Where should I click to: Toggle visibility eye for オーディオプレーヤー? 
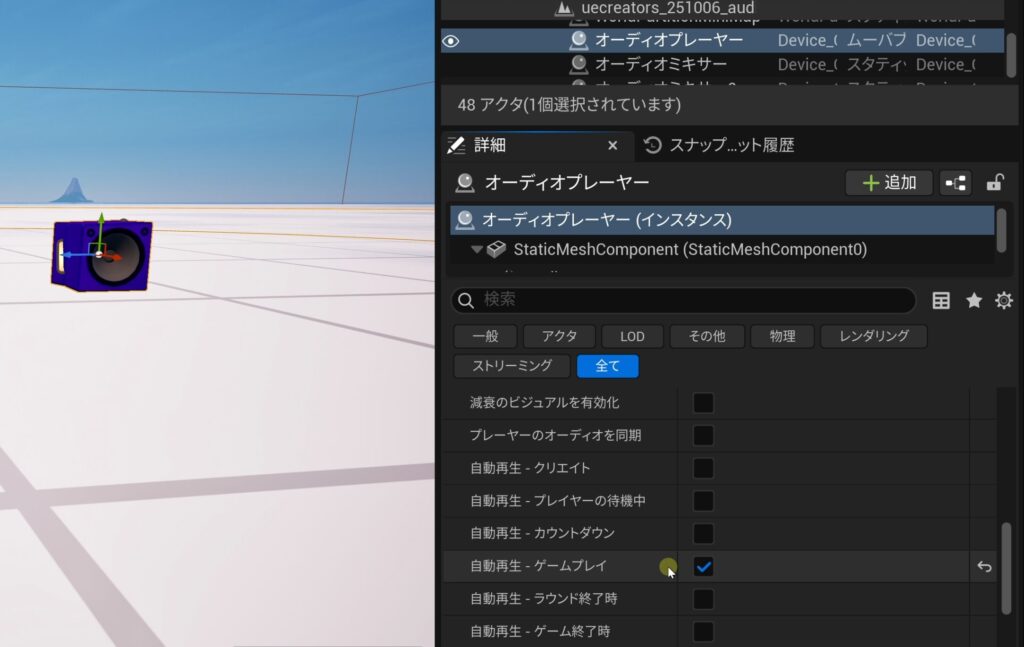pos(451,41)
